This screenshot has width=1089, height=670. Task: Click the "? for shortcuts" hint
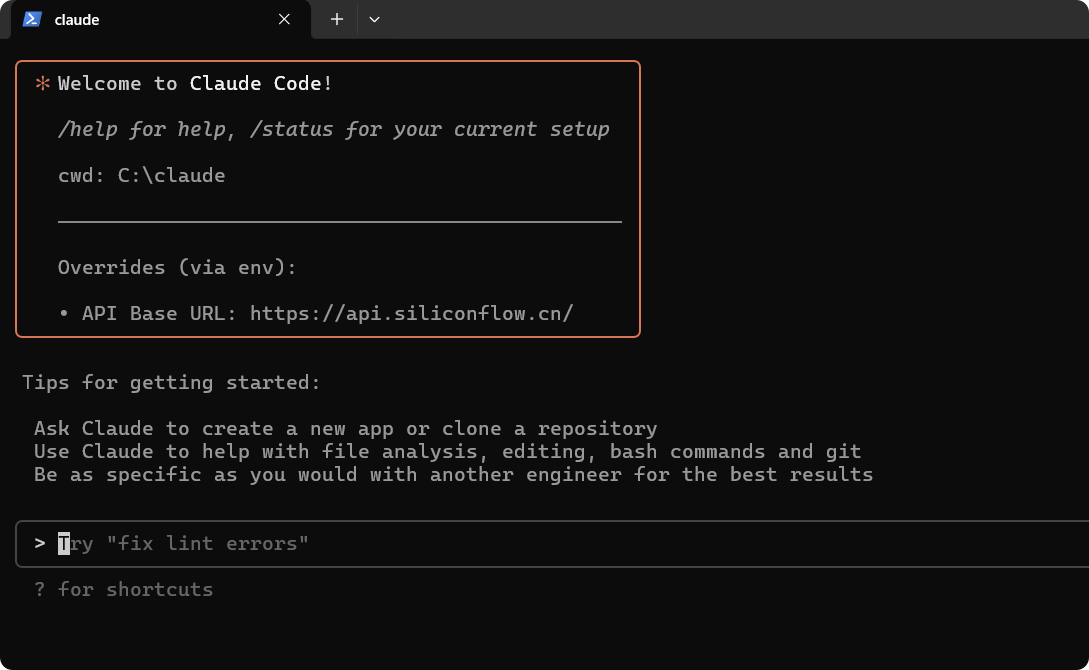[124, 589]
